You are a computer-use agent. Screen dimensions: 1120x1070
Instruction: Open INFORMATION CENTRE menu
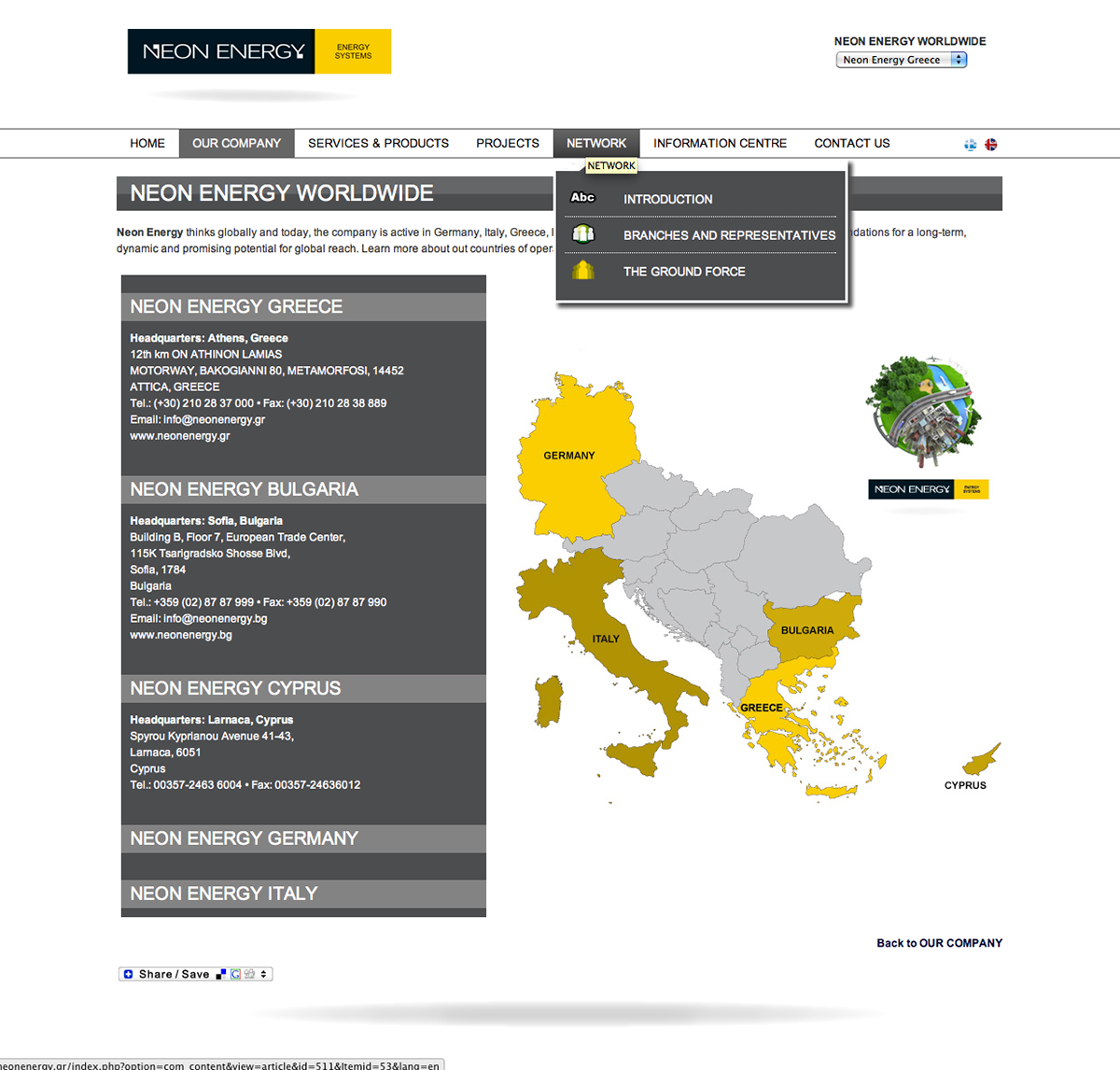point(720,143)
